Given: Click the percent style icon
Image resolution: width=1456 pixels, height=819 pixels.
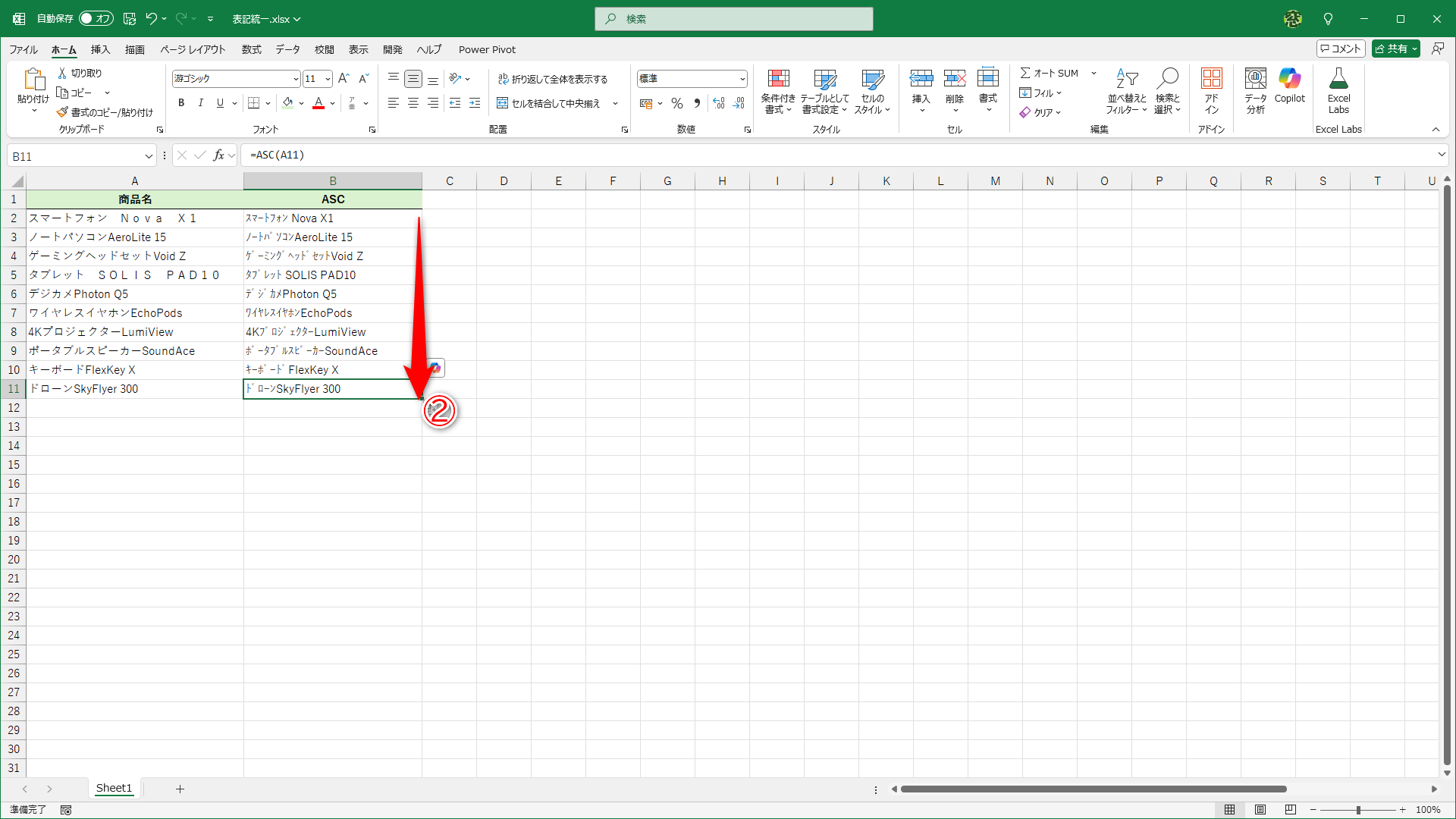Looking at the screenshot, I should point(677,104).
